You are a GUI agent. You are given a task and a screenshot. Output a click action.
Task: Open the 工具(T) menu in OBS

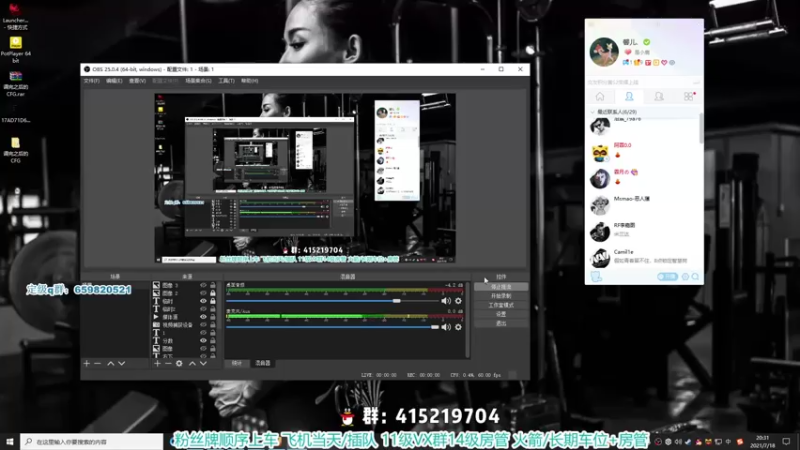point(226,81)
